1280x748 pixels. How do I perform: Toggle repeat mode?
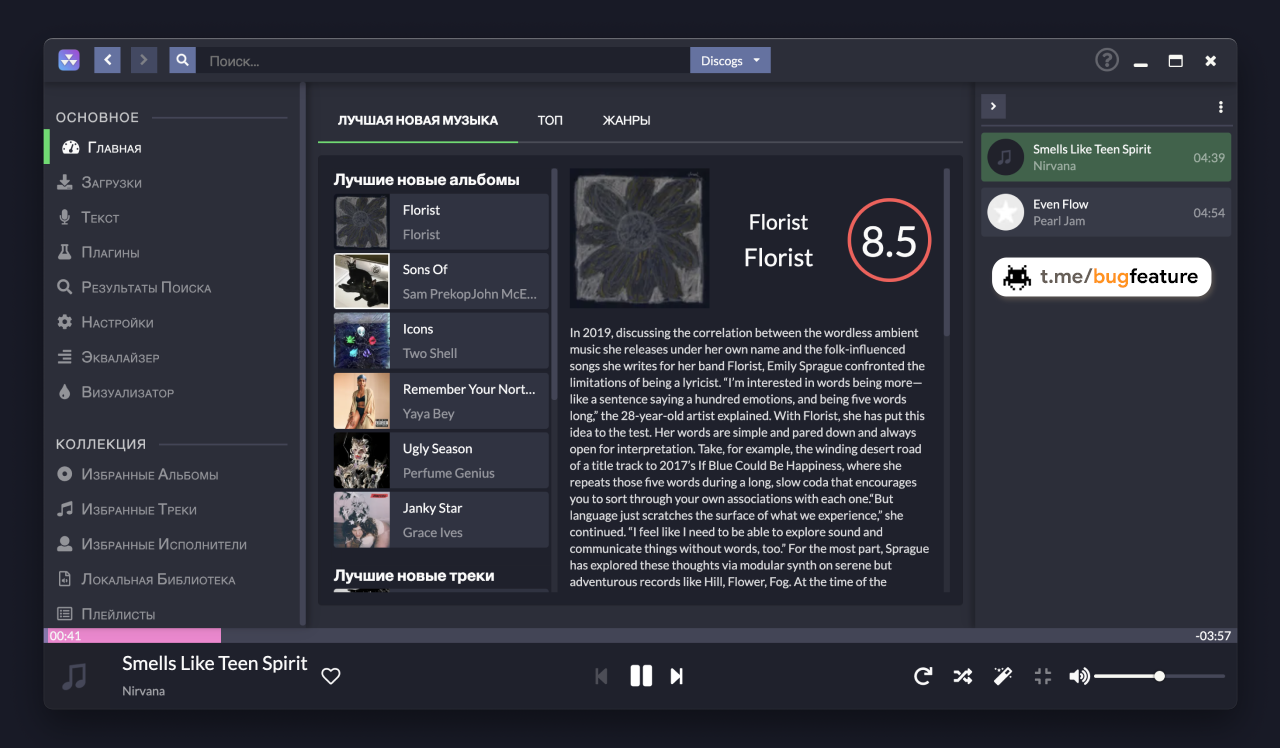pyautogui.click(x=923, y=676)
